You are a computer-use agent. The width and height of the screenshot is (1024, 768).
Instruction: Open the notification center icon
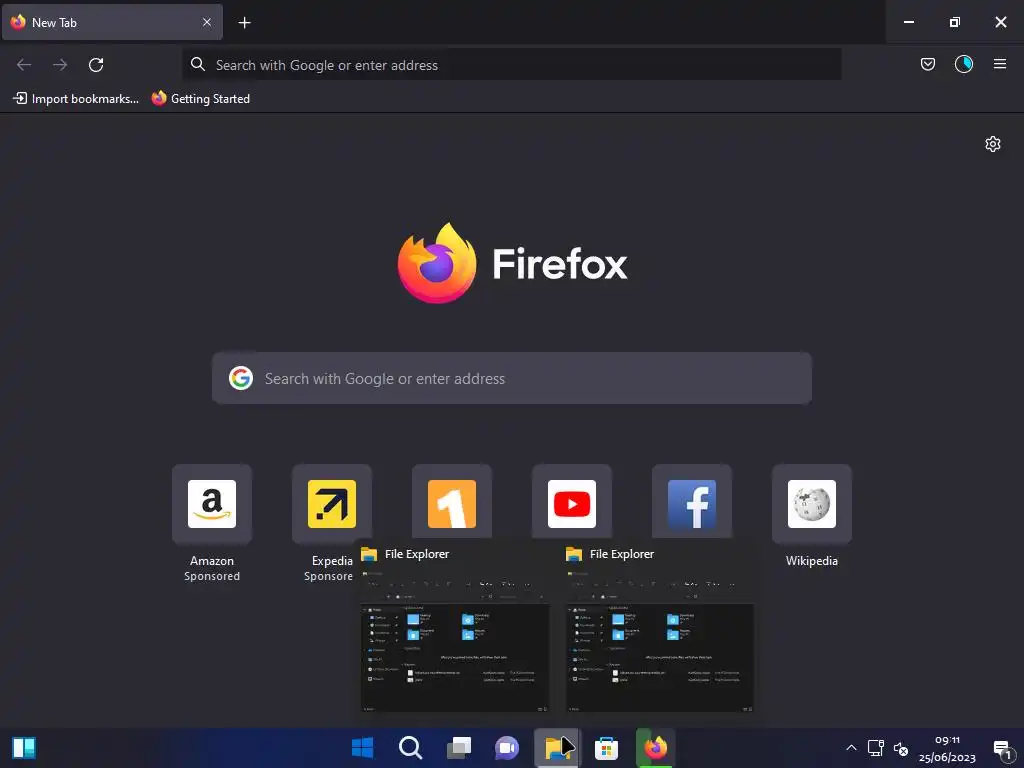(1002, 748)
